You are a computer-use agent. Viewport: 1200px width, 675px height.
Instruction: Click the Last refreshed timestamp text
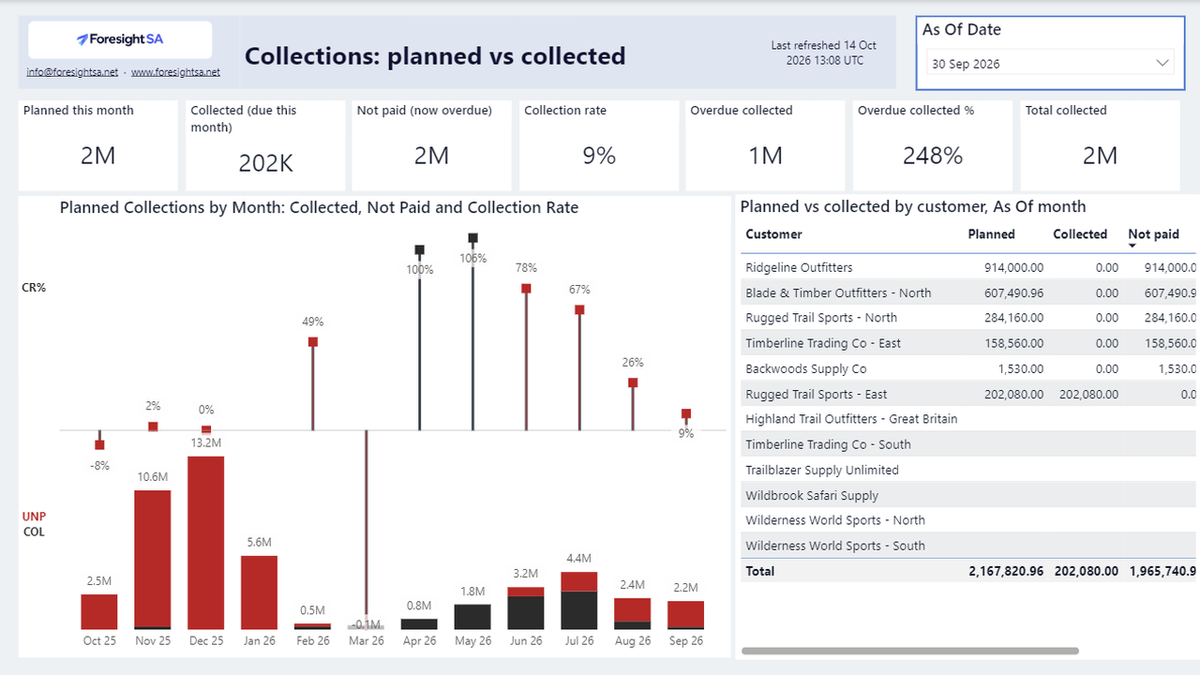[824, 53]
